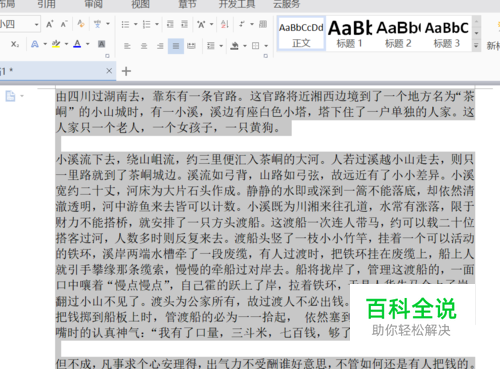Click the tab stops icon beside paragraph marks
This screenshot has width=500, height=369.
[x=263, y=24]
